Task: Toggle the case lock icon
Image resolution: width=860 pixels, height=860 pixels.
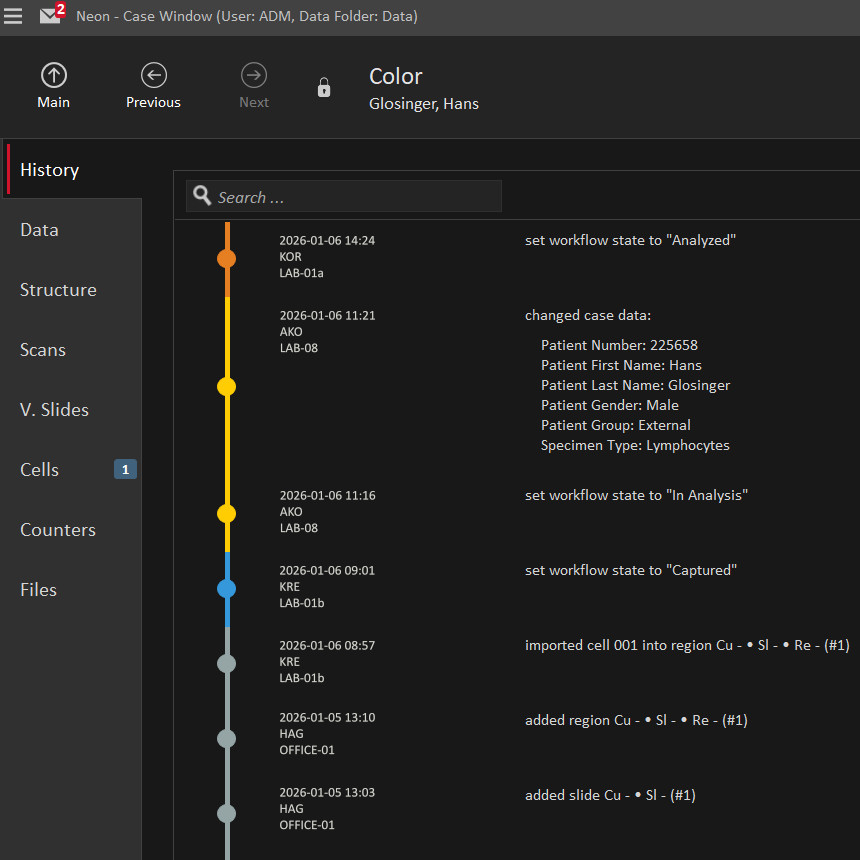Action: click(x=324, y=88)
